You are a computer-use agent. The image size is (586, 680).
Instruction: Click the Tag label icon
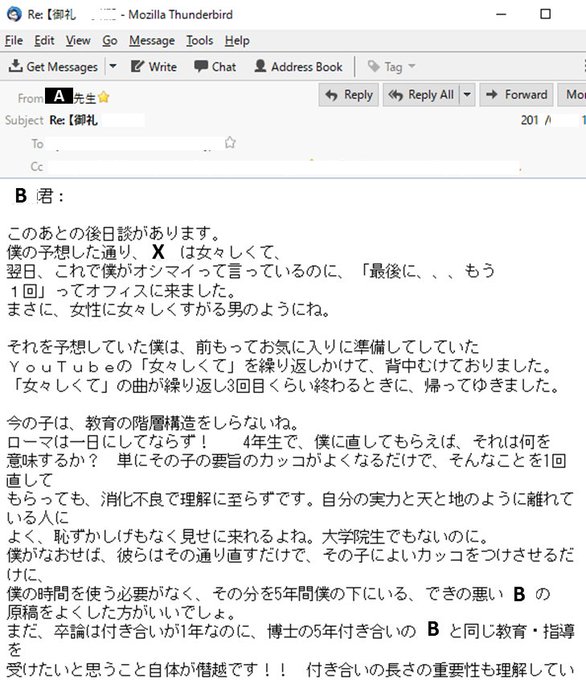(373, 66)
